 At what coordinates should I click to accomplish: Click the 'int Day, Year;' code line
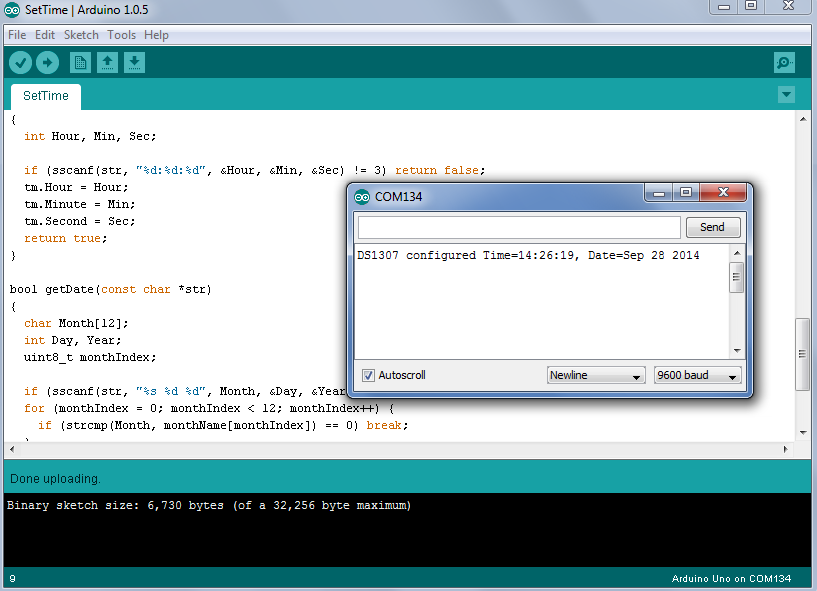click(x=72, y=340)
